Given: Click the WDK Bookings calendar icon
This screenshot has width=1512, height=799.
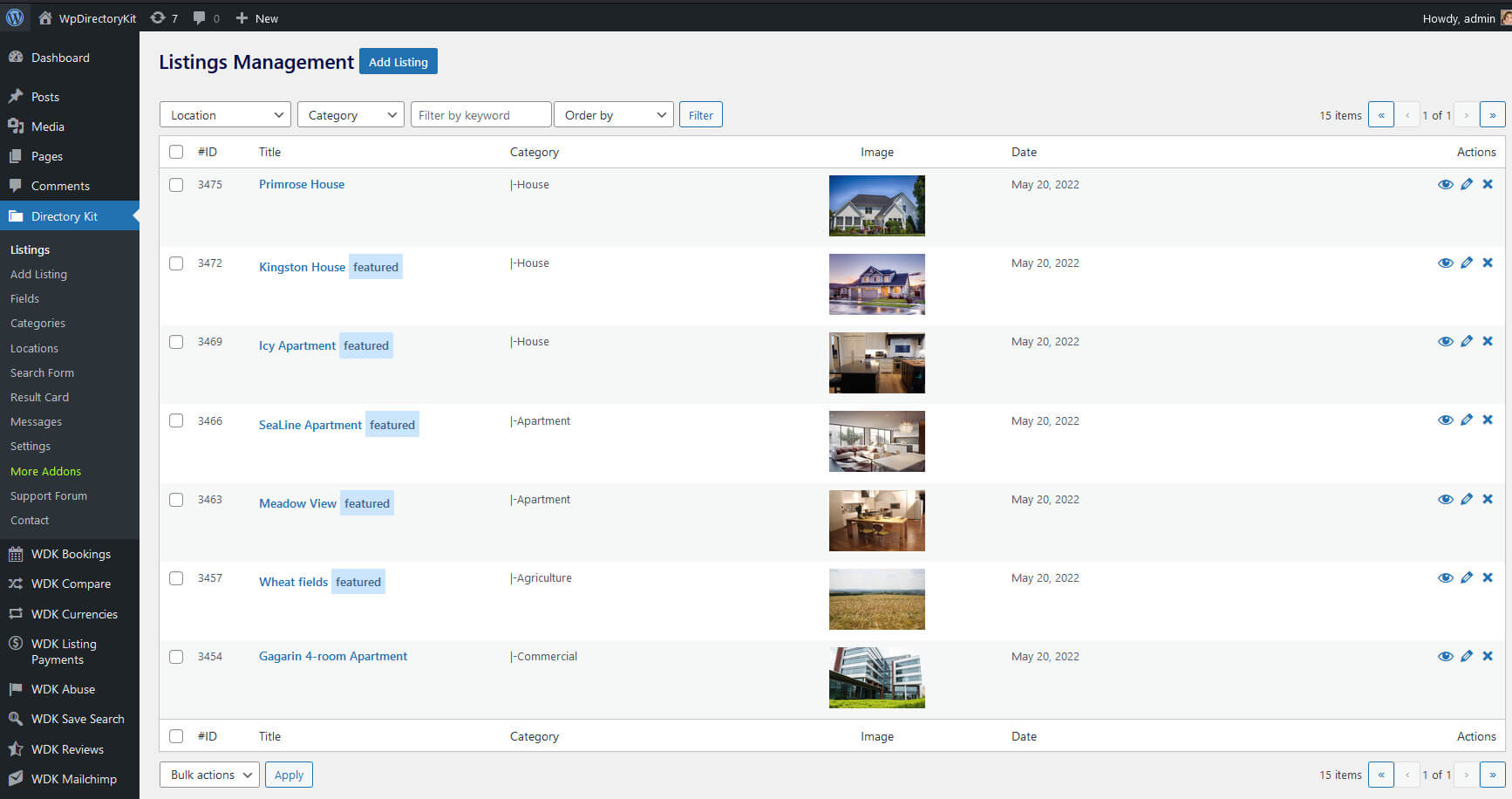Looking at the screenshot, I should point(16,554).
